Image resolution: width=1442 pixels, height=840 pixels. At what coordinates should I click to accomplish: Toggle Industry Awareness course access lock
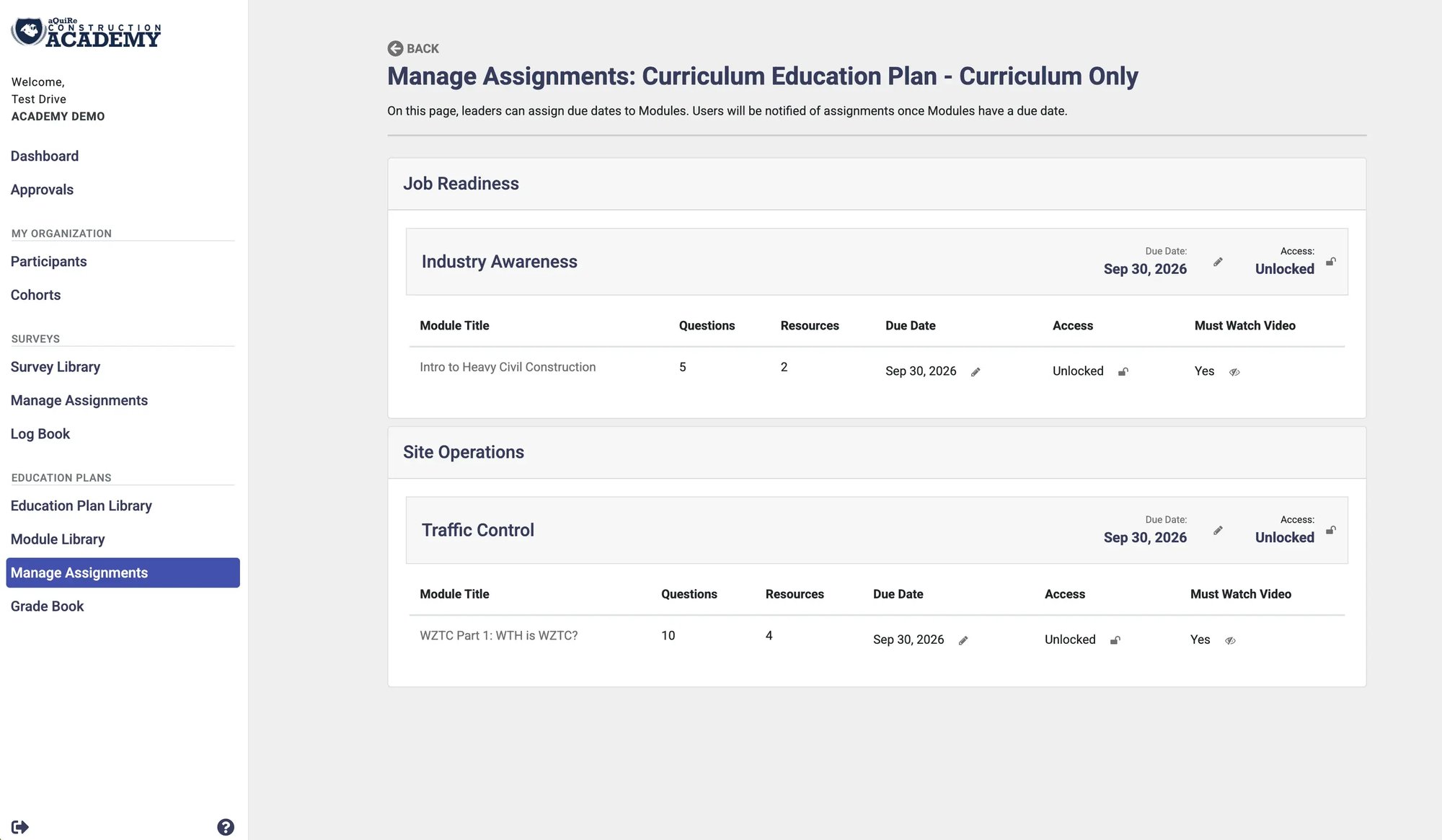tap(1331, 262)
